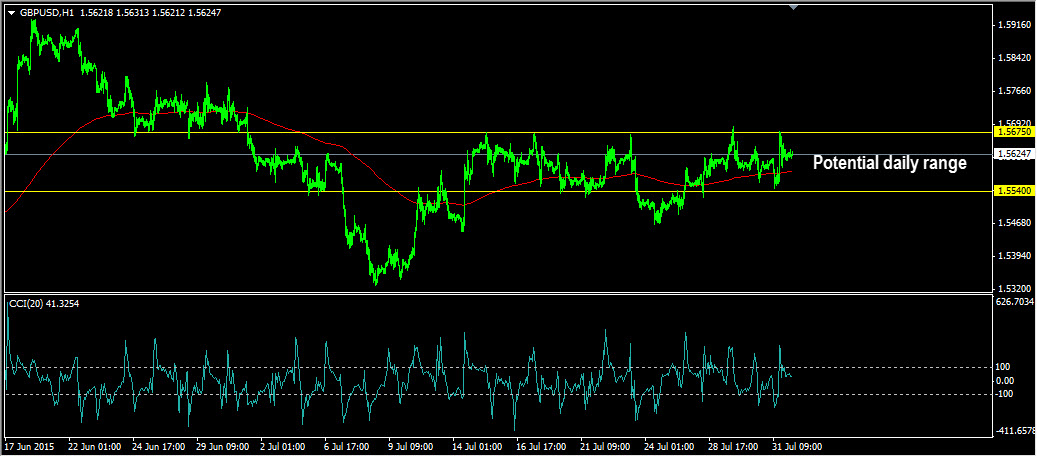
Task: Click the 1.57660 price scale value
Action: pyautogui.click(x=1016, y=91)
